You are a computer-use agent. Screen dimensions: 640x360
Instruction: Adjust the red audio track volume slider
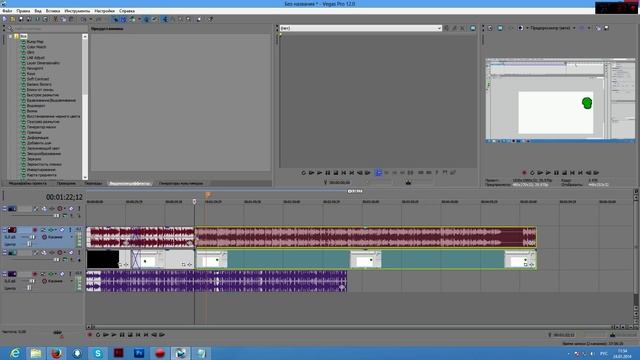(33, 237)
